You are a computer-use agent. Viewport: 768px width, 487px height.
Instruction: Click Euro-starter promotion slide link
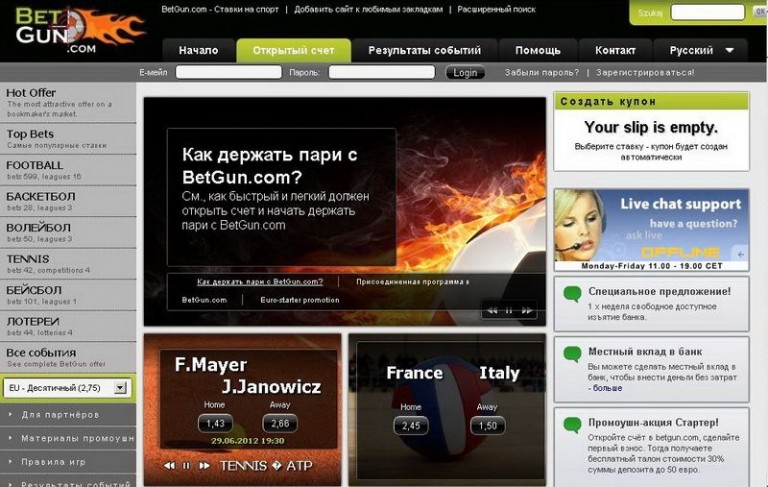tap(300, 300)
